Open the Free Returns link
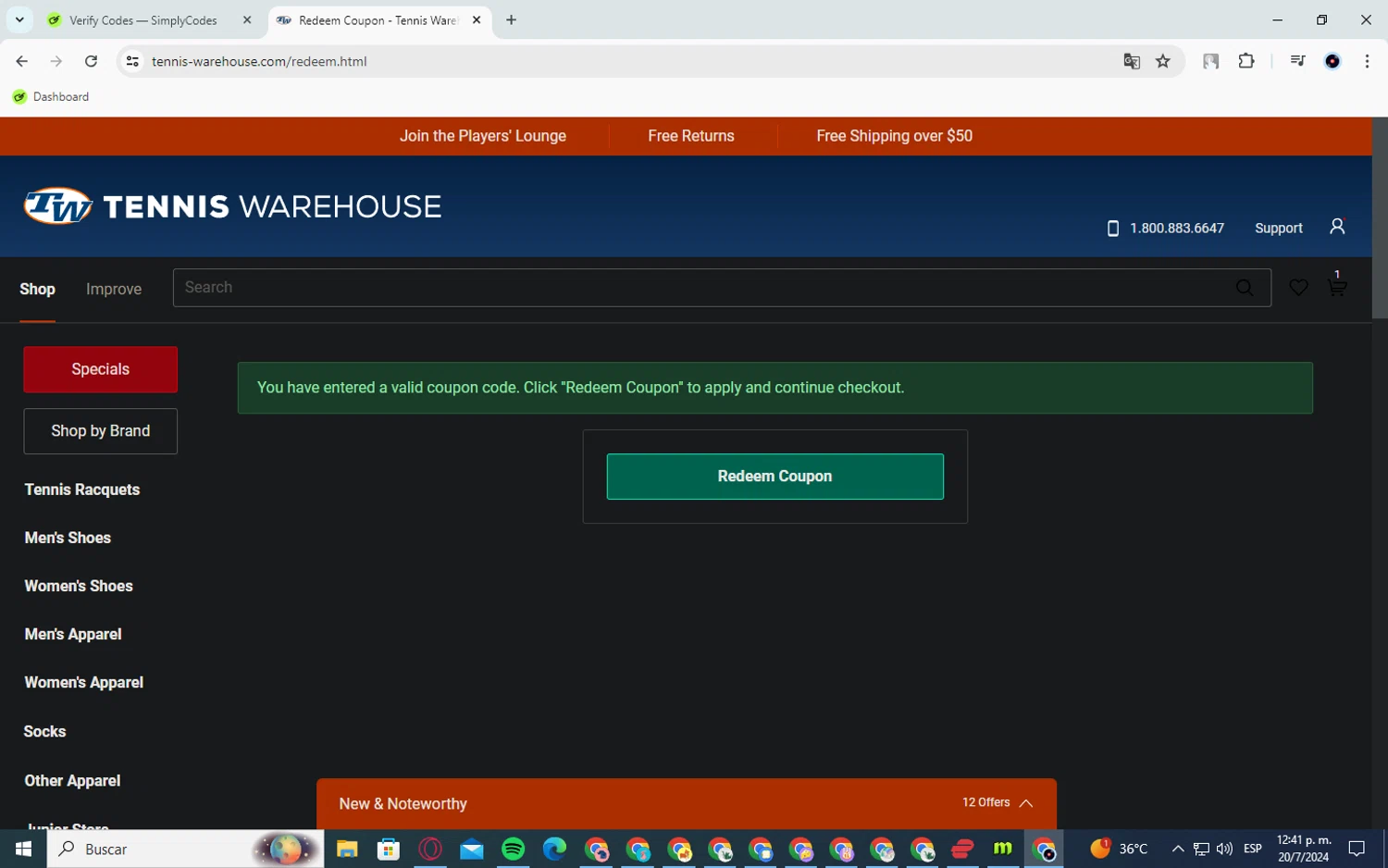This screenshot has height=868, width=1388. point(691,136)
